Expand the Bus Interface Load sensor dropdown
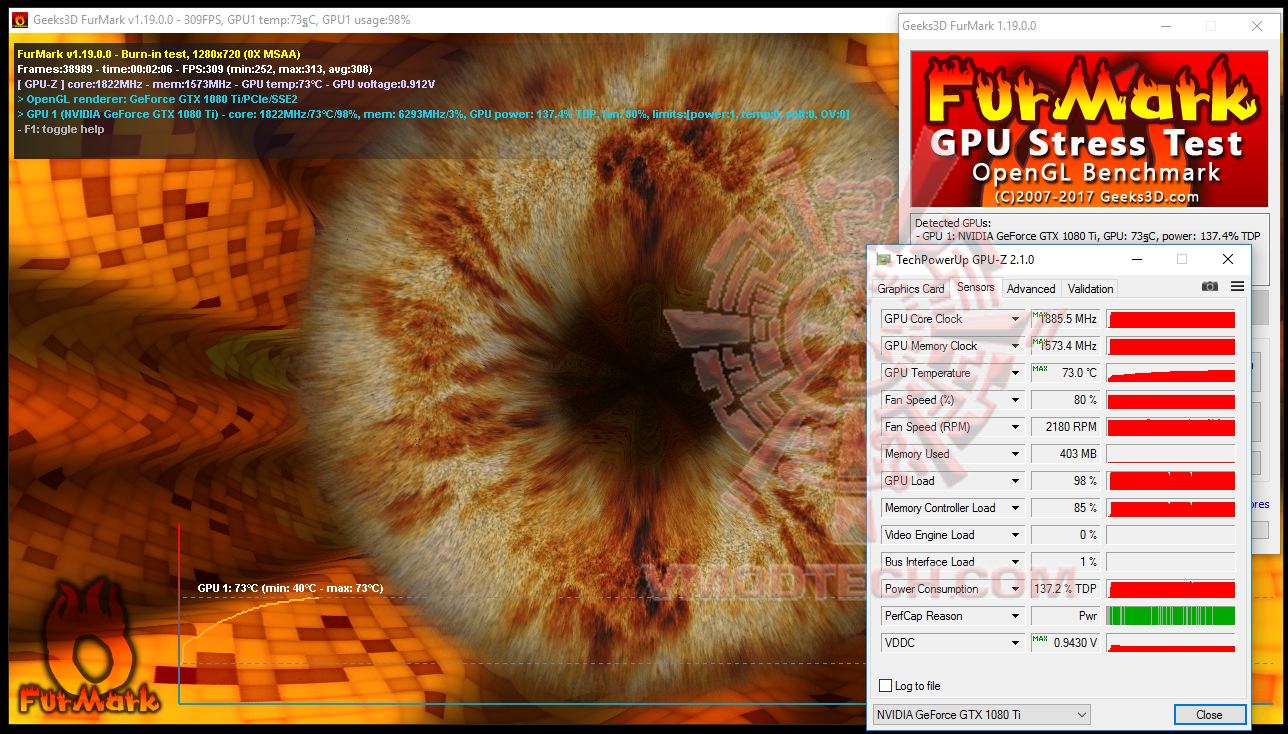 1015,562
